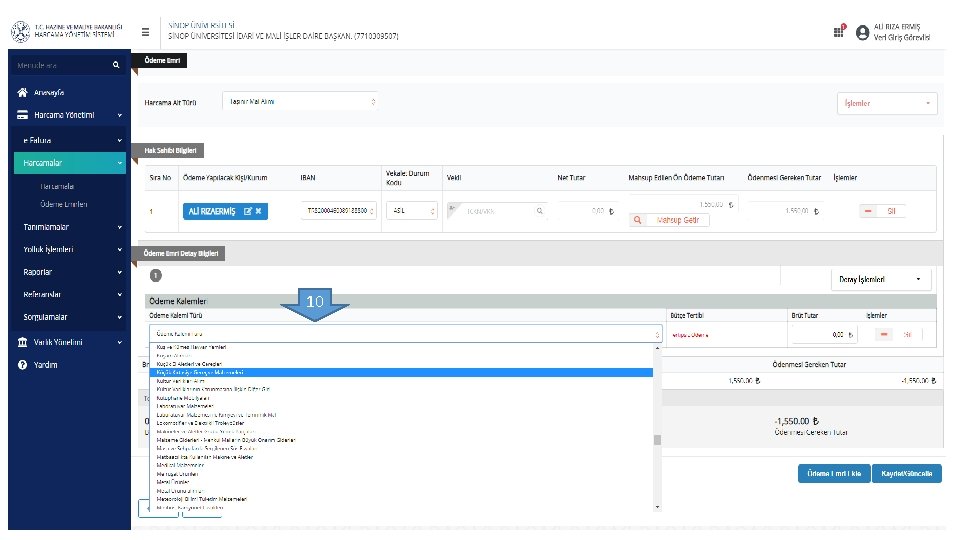This screenshot has height=540, width=960.
Task: Click the sidebar menu search field
Action: point(61,65)
